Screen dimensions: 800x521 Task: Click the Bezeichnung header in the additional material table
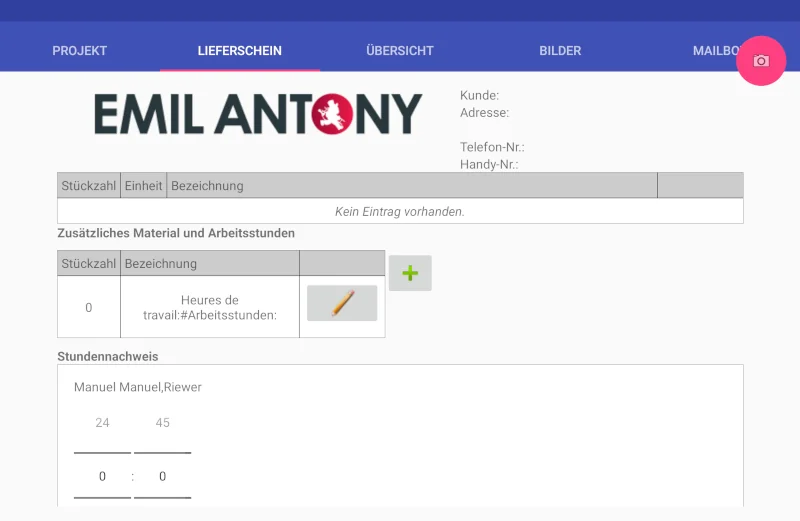(210, 263)
